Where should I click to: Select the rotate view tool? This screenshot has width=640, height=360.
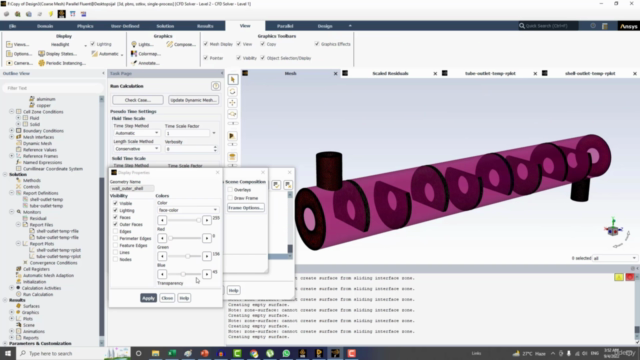232,91
